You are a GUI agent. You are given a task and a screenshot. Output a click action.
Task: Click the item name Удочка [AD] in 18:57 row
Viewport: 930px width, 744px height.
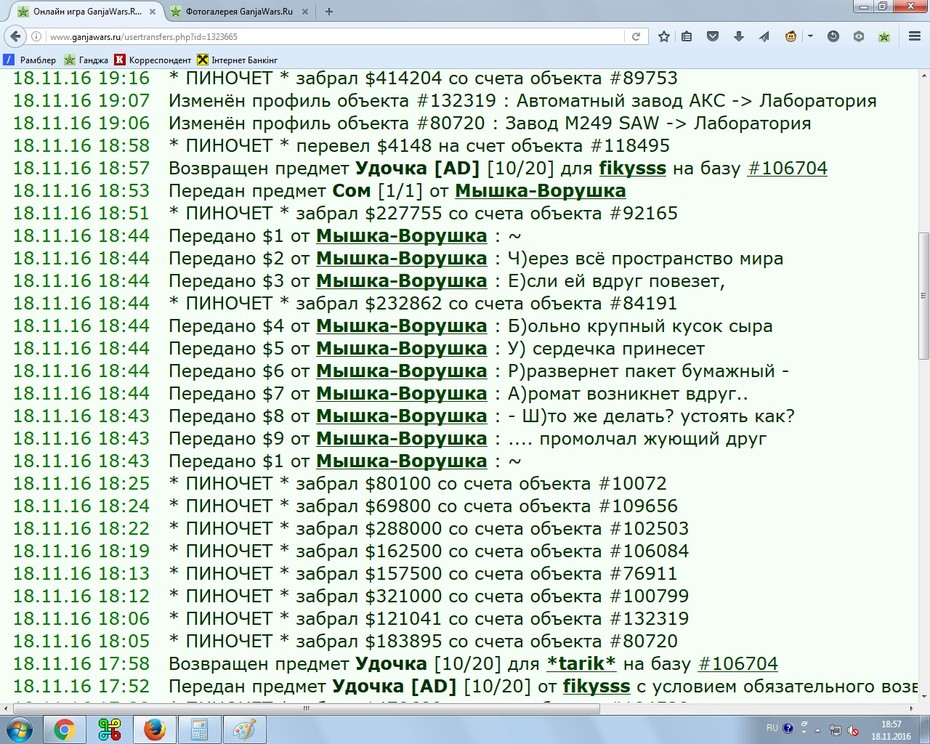pyautogui.click(x=417, y=168)
